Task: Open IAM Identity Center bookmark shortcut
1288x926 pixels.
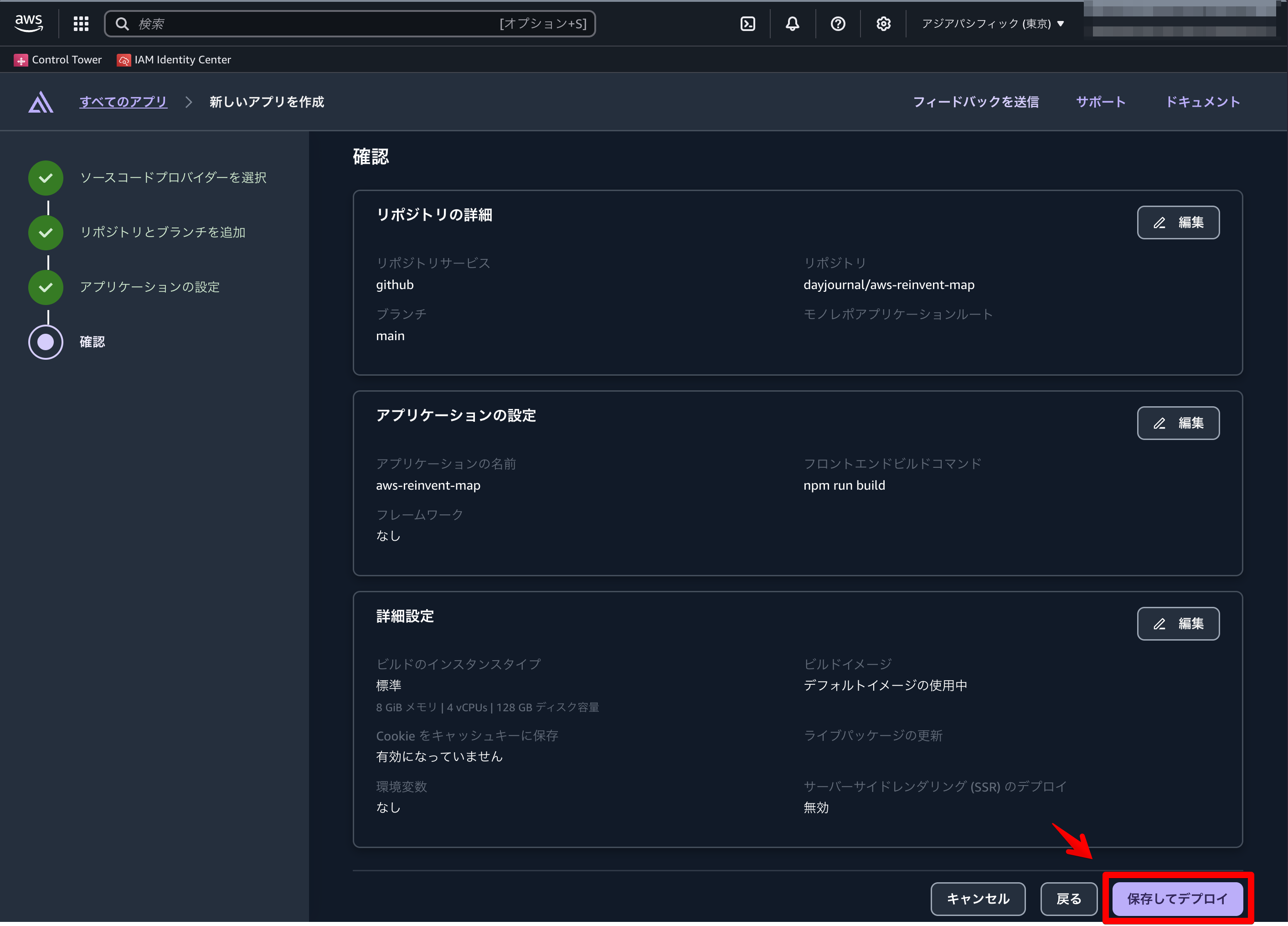Action: (175, 60)
